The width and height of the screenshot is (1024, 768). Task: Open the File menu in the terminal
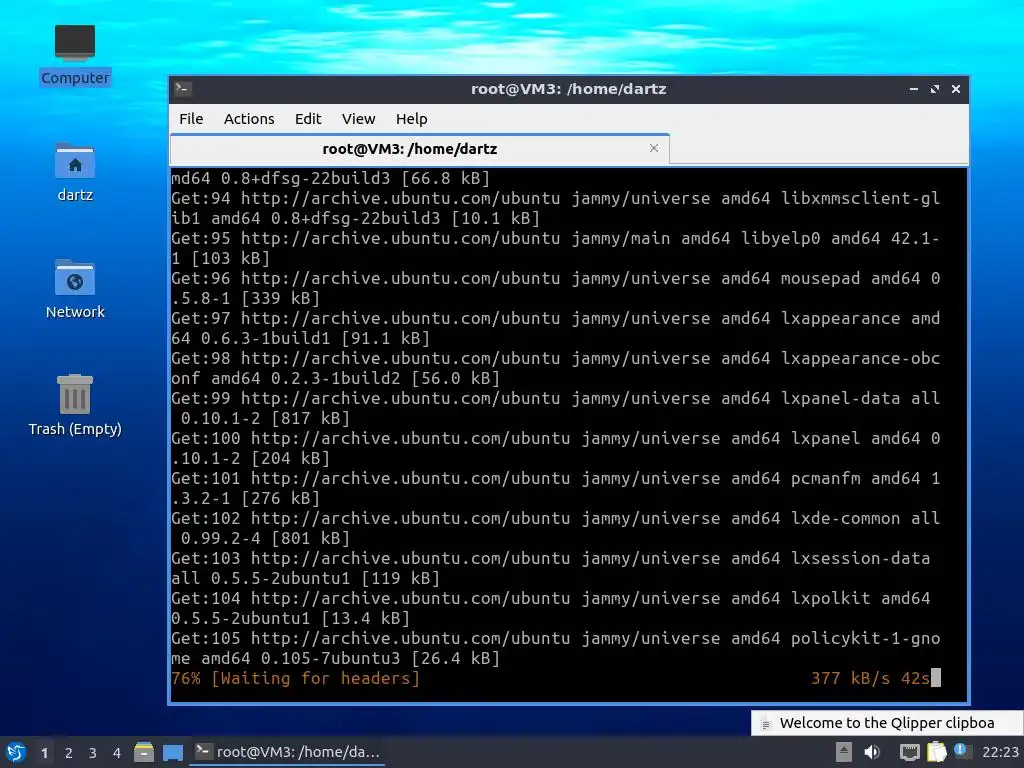click(x=191, y=119)
